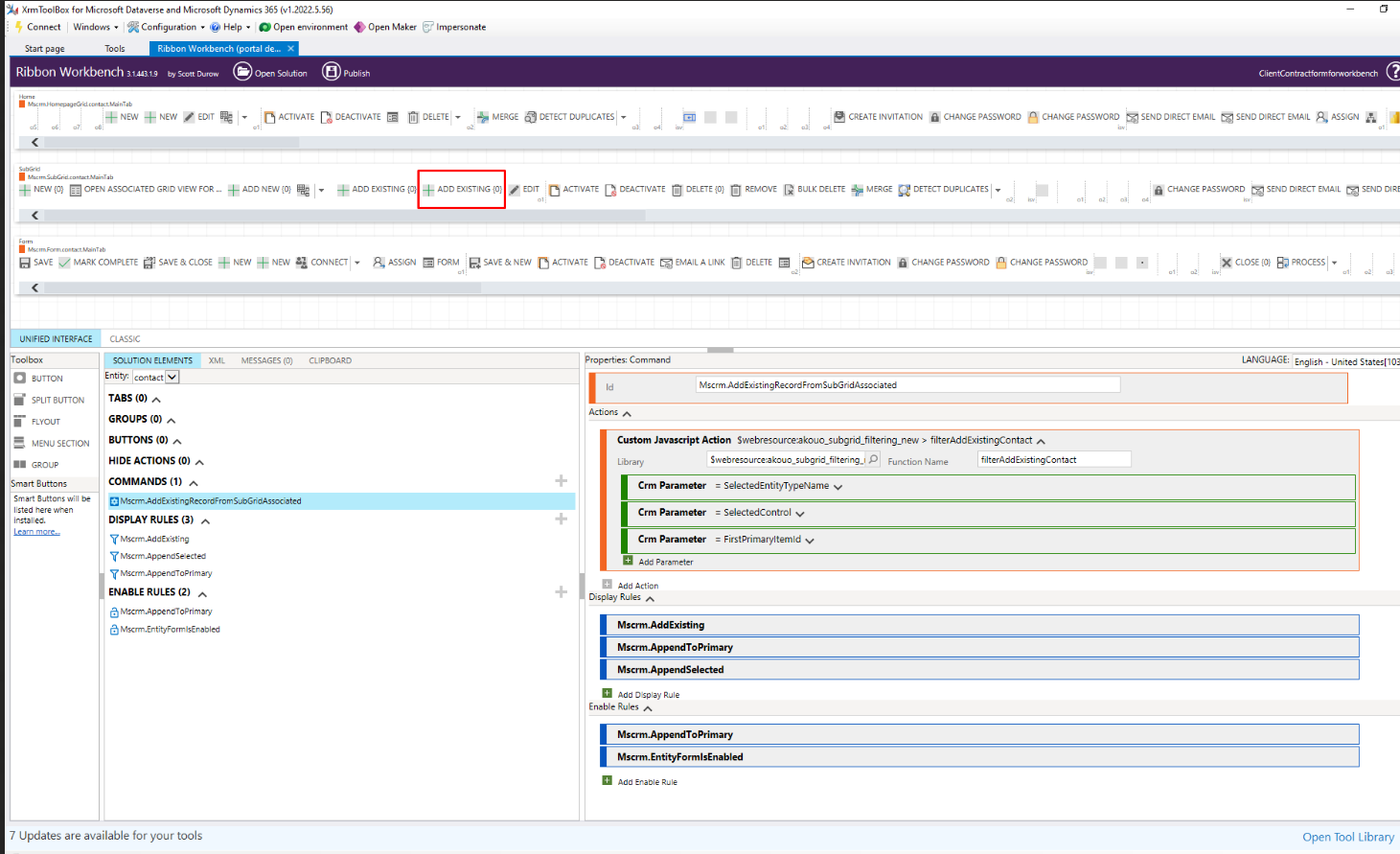This screenshot has height=854, width=1400.
Task: Click the help question mark icon top right
Action: [x=1395, y=72]
